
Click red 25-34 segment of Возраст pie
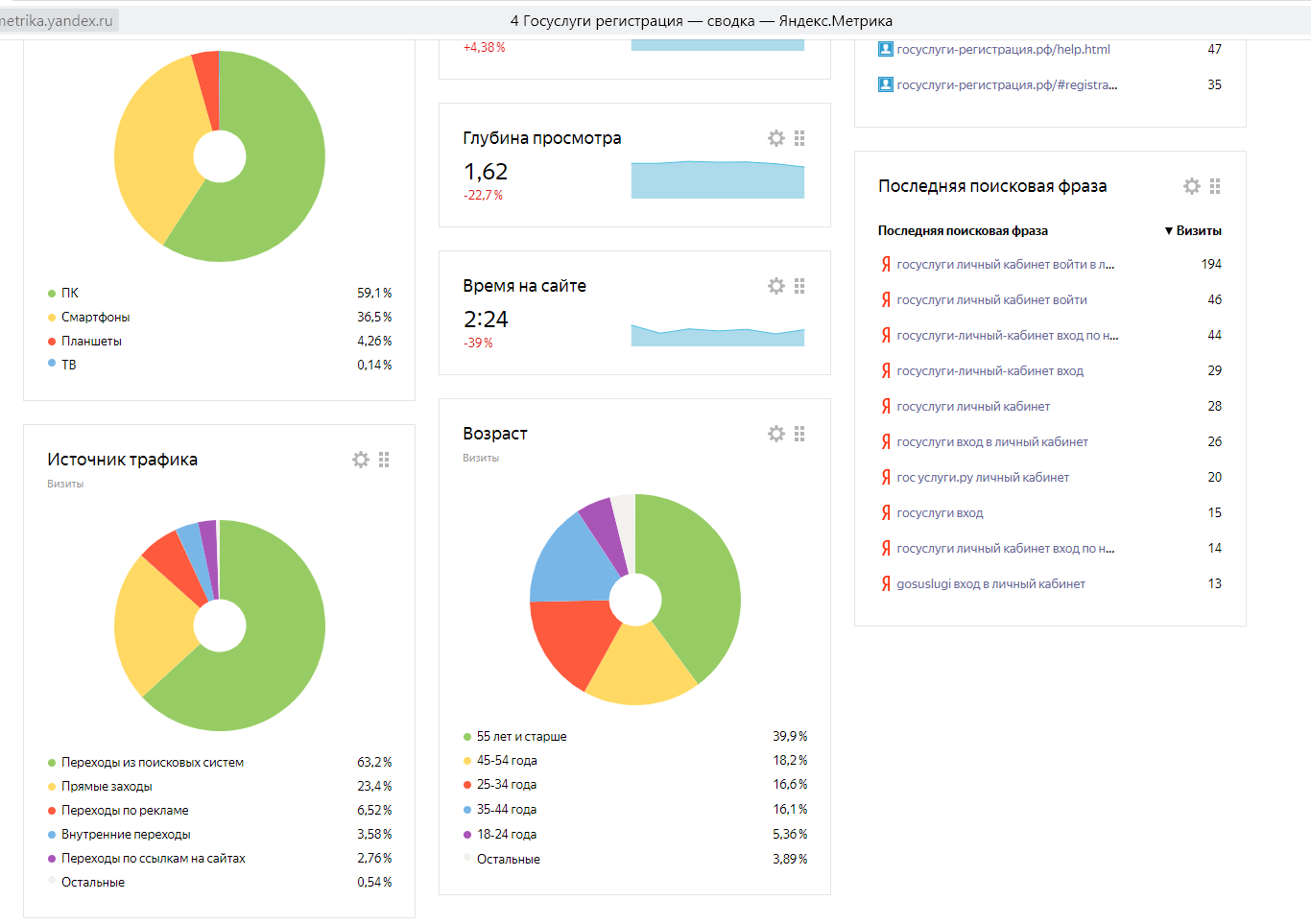(x=571, y=638)
